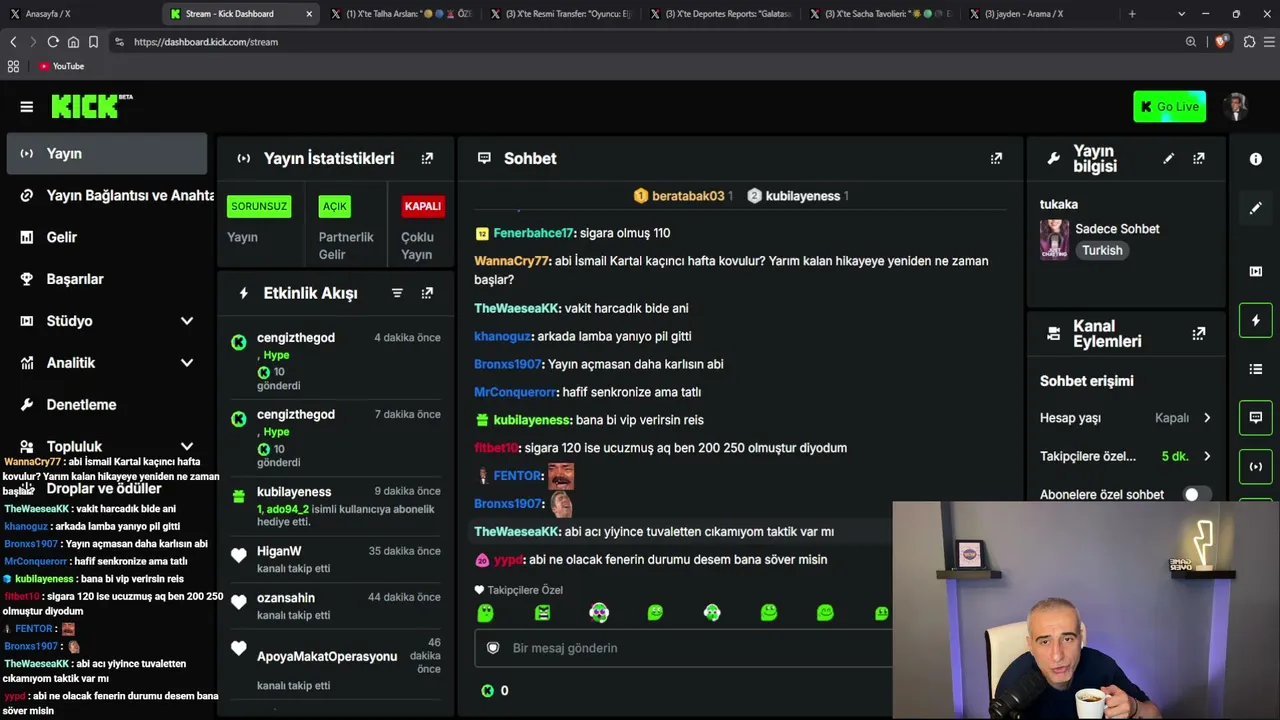The image size is (1280, 720).
Task: Click the KICK logo
Action: [92, 106]
